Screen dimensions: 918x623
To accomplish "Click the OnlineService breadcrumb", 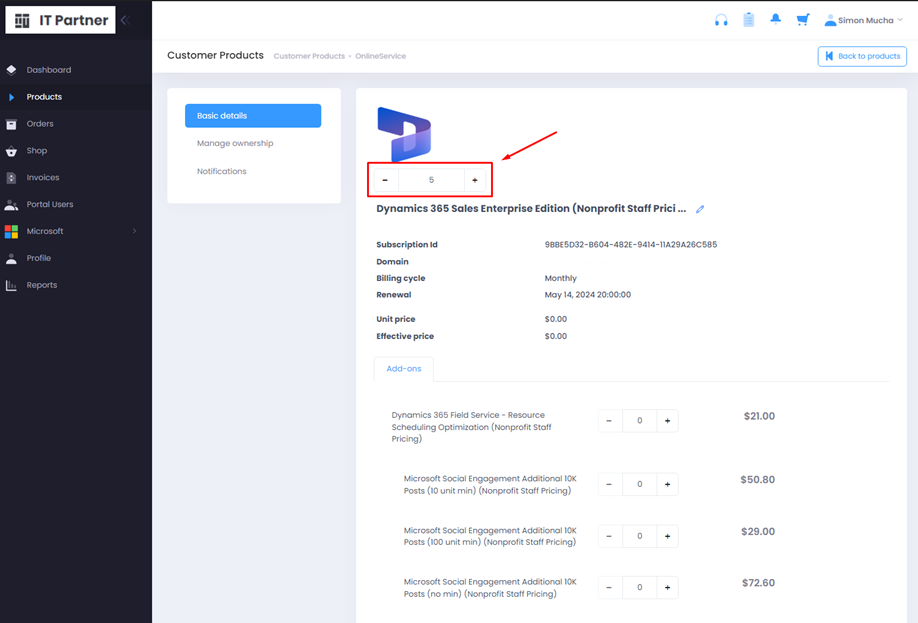I will click(381, 56).
